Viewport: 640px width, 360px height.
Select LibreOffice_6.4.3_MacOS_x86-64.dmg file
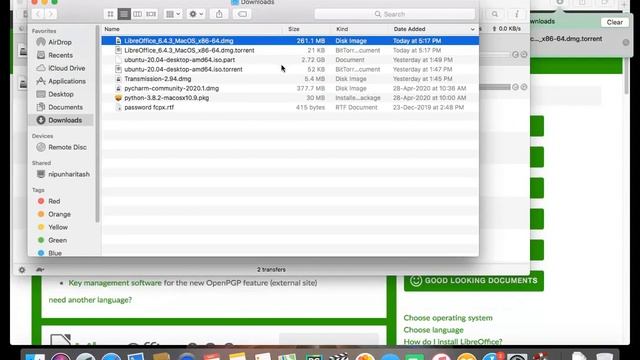pyautogui.click(x=290, y=41)
